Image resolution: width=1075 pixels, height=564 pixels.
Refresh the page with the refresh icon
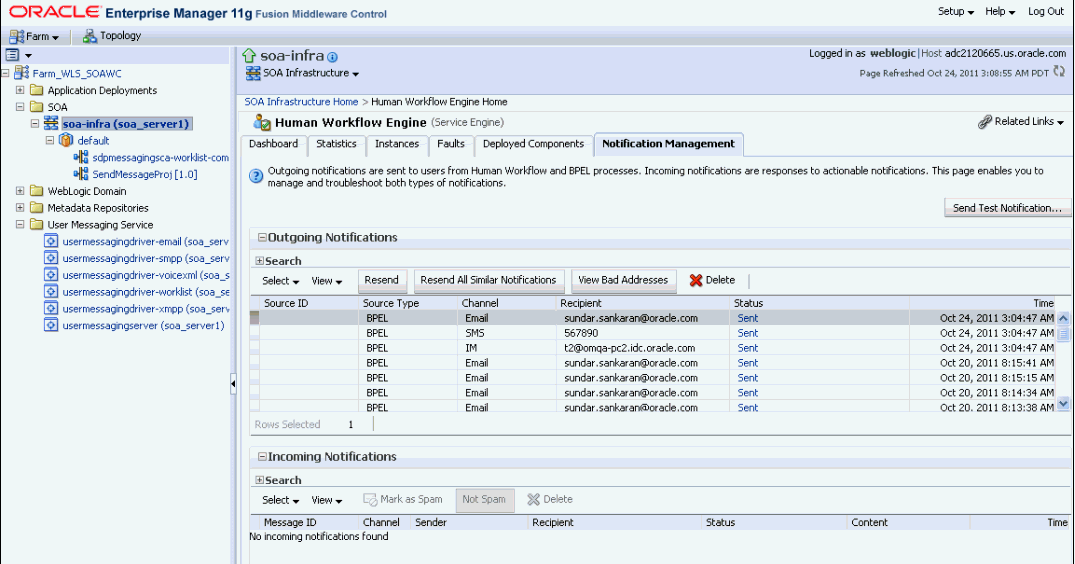click(1059, 72)
